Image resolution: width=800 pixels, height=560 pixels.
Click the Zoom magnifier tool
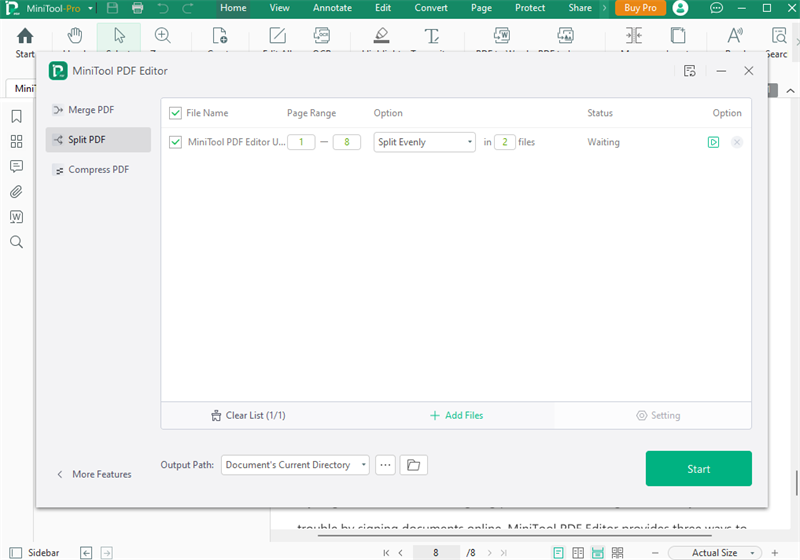tap(162, 36)
